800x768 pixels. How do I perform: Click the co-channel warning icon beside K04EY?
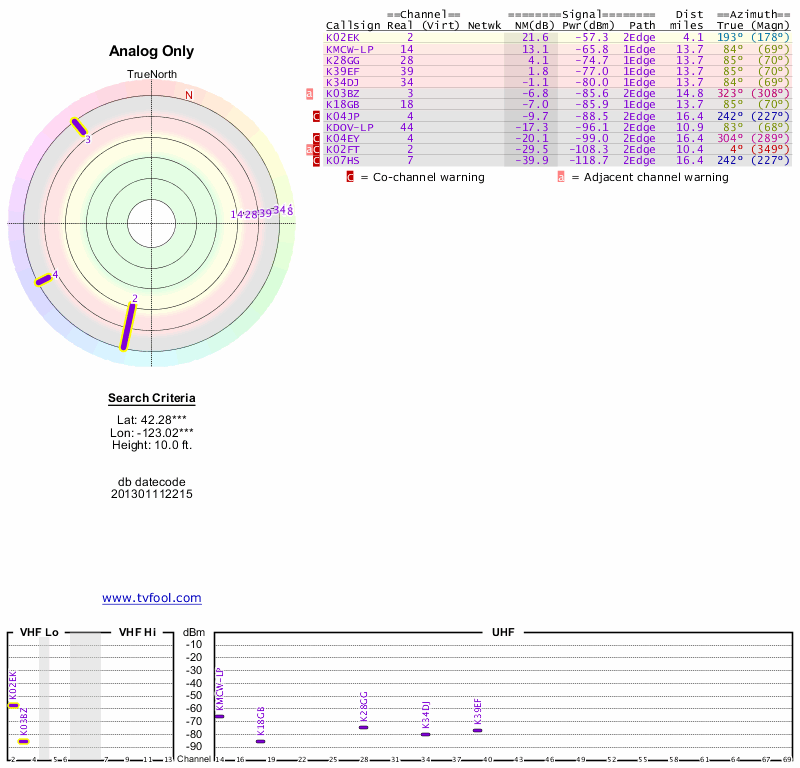pyautogui.click(x=317, y=138)
